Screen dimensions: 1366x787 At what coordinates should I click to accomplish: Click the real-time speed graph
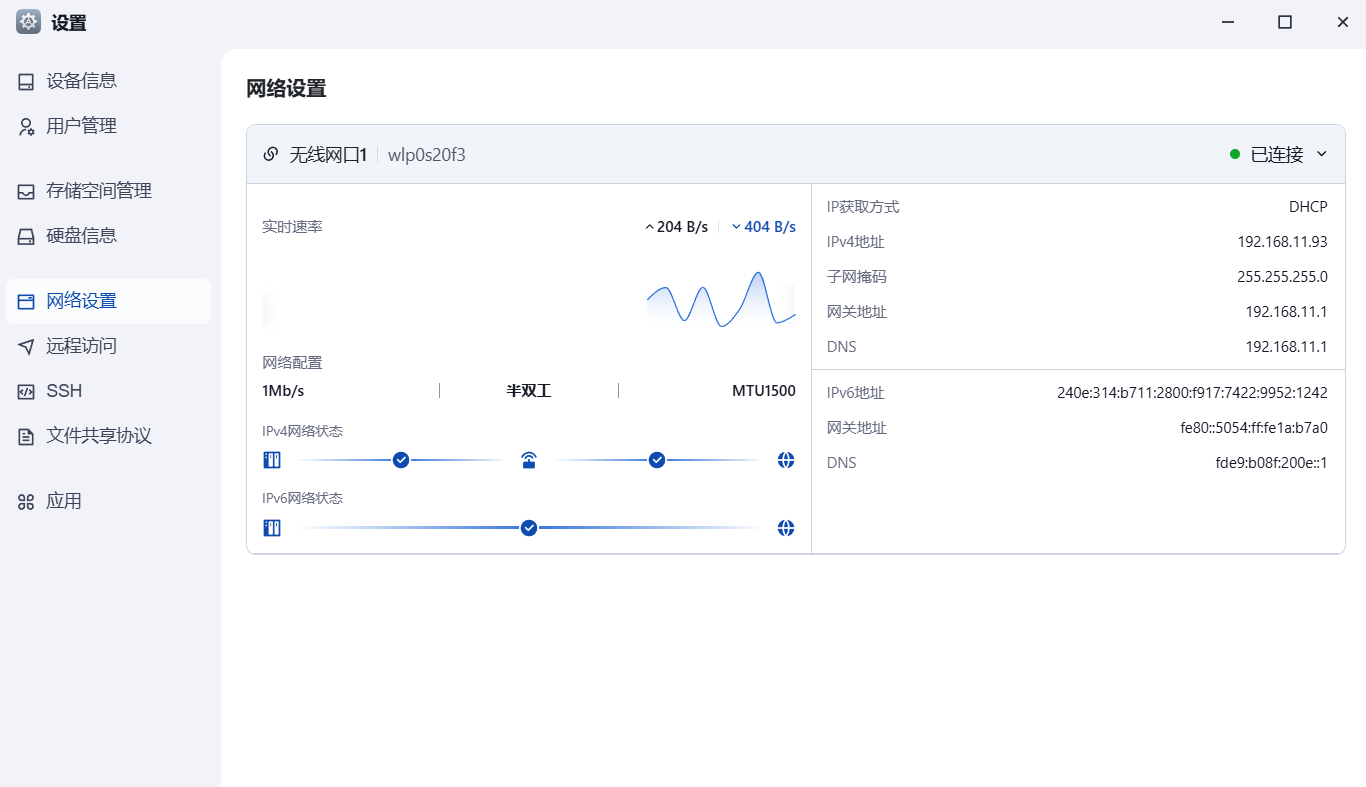pyautogui.click(x=720, y=300)
